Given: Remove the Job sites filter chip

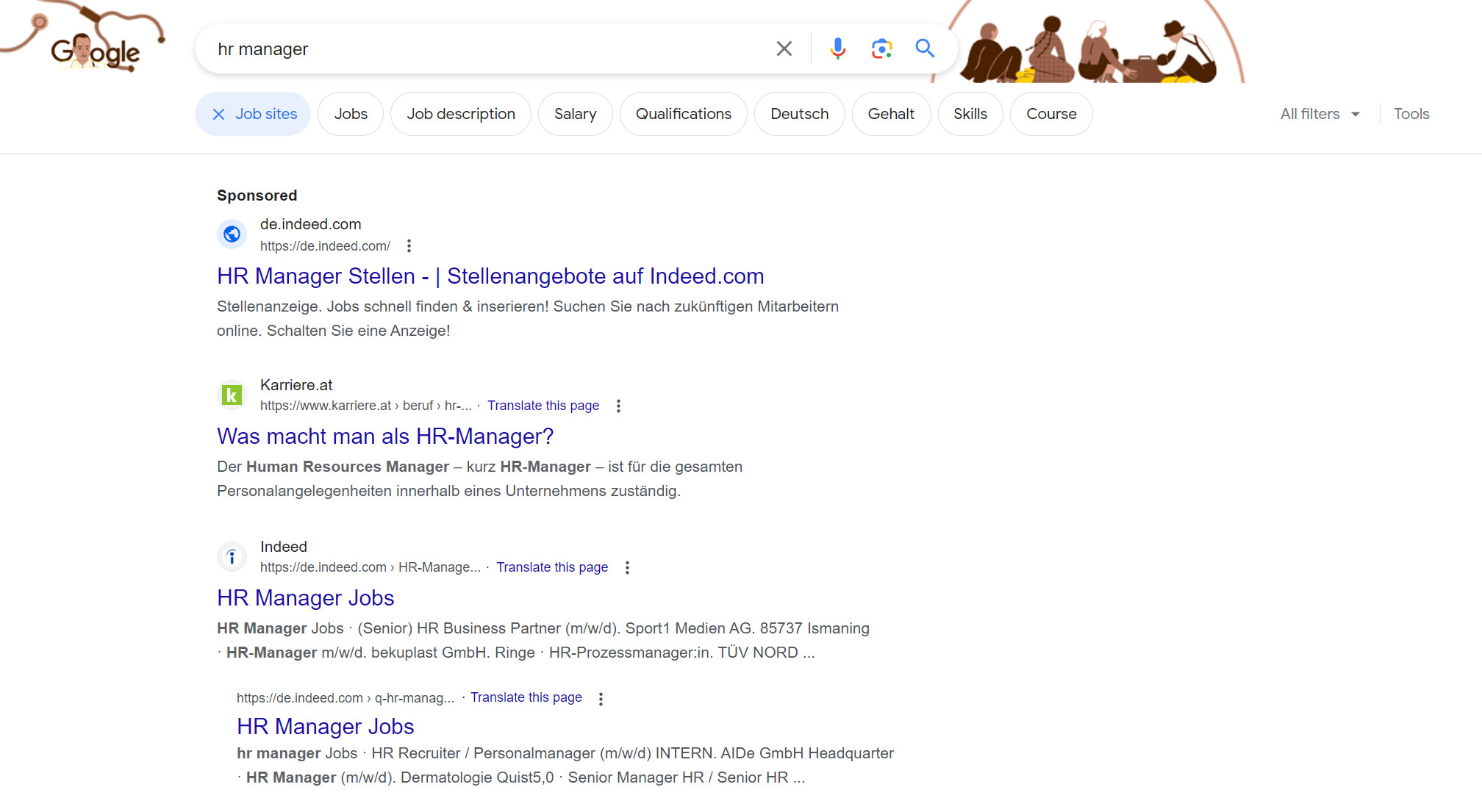Looking at the screenshot, I should pyautogui.click(x=218, y=114).
